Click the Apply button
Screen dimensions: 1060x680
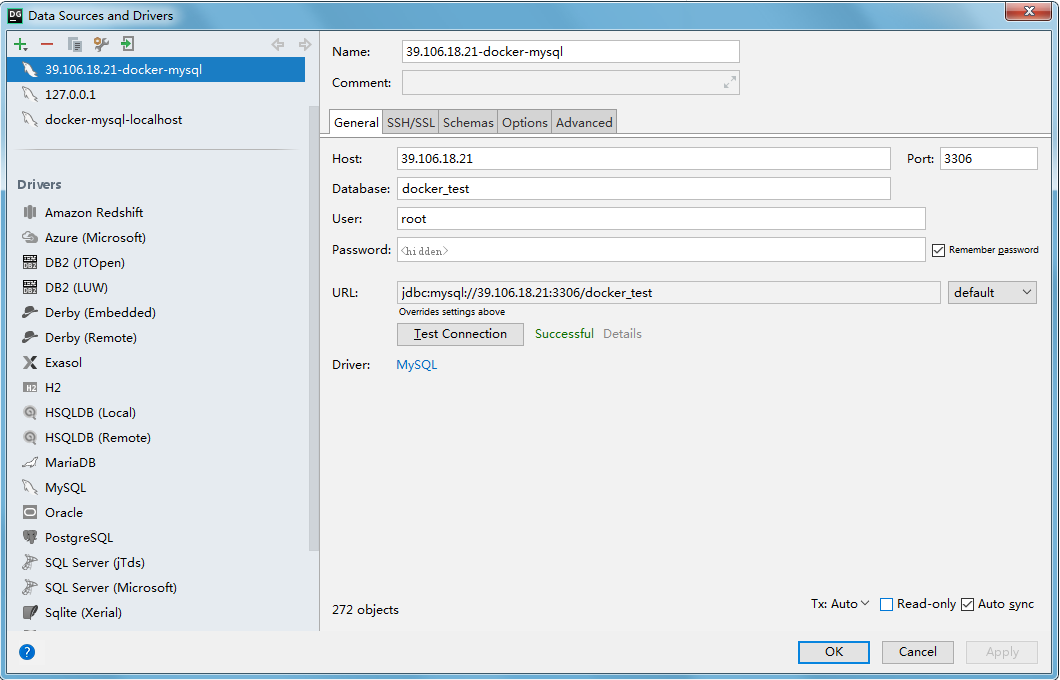pyautogui.click(x=1002, y=652)
